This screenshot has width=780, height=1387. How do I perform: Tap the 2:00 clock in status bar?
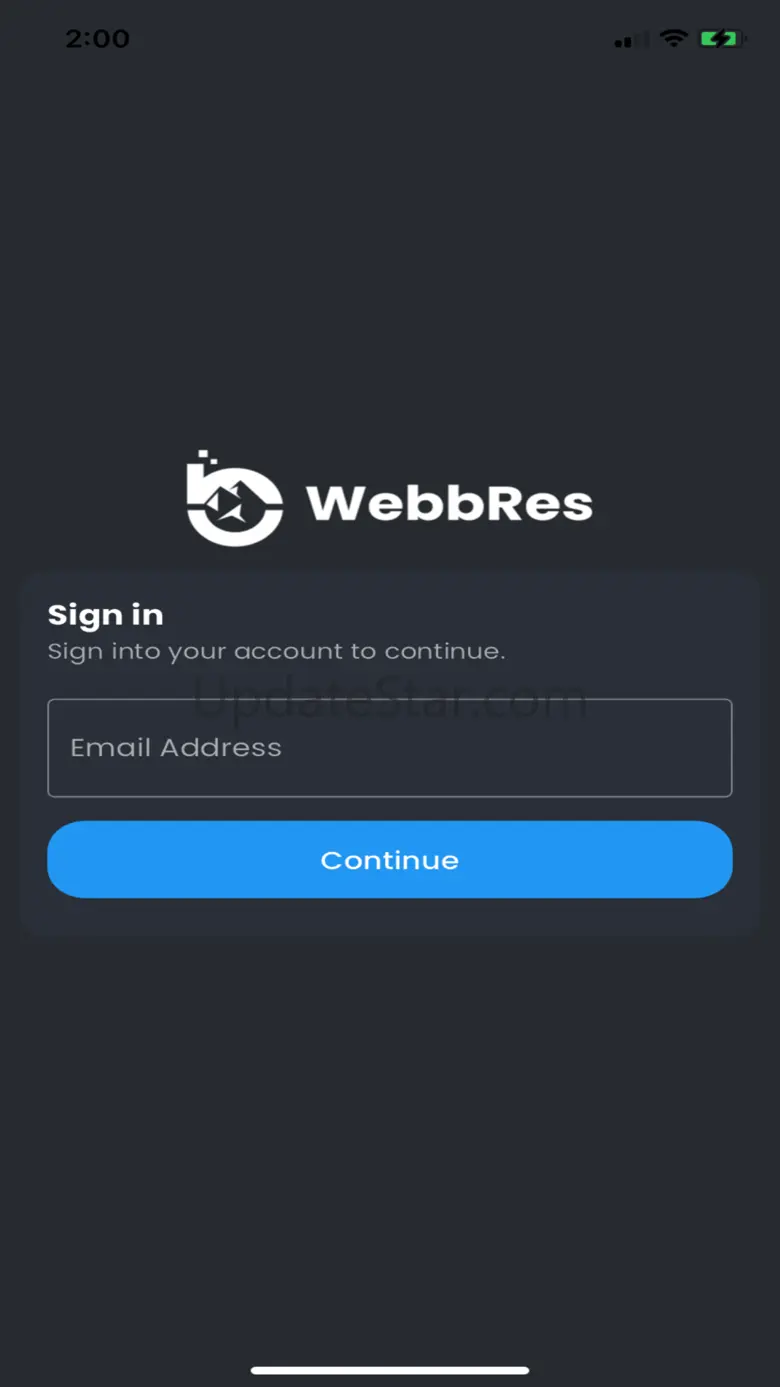coord(98,39)
